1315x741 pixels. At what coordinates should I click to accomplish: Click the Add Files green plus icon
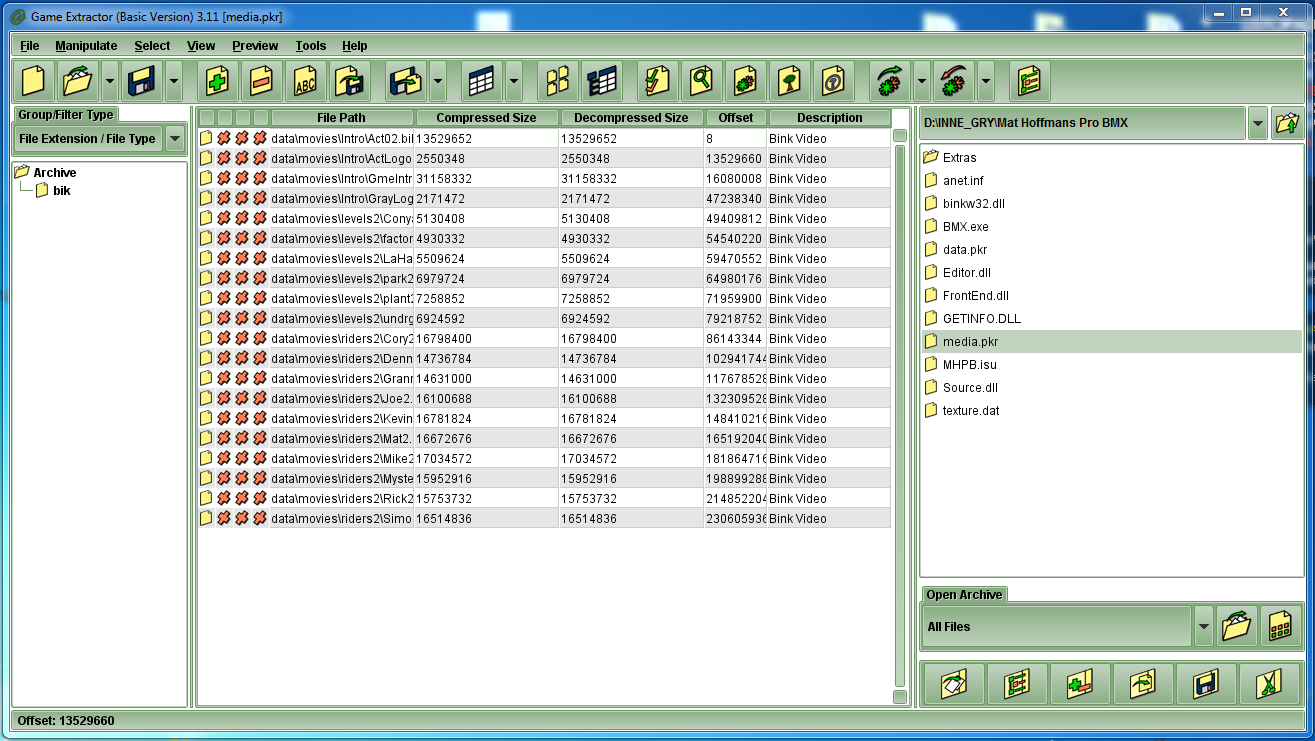click(217, 81)
